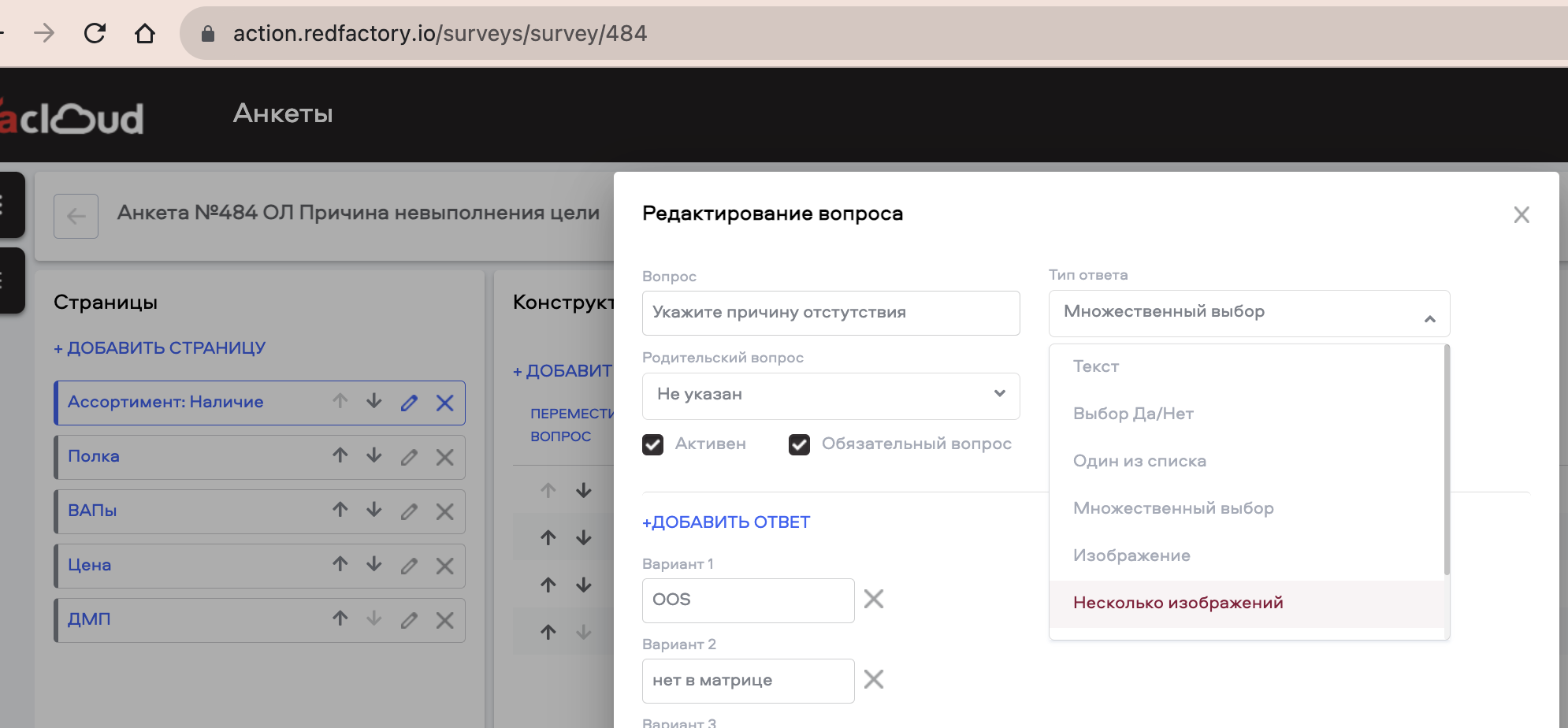Move Цена page down
1568x728 pixels.
(x=374, y=565)
